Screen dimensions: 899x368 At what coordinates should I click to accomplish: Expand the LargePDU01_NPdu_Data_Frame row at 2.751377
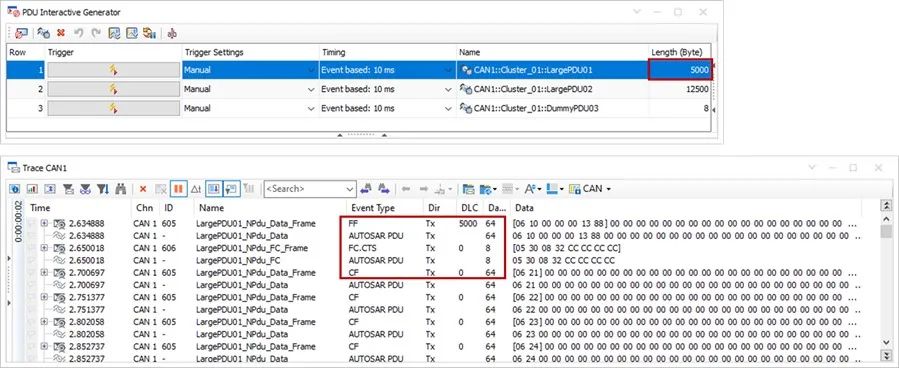(44, 297)
